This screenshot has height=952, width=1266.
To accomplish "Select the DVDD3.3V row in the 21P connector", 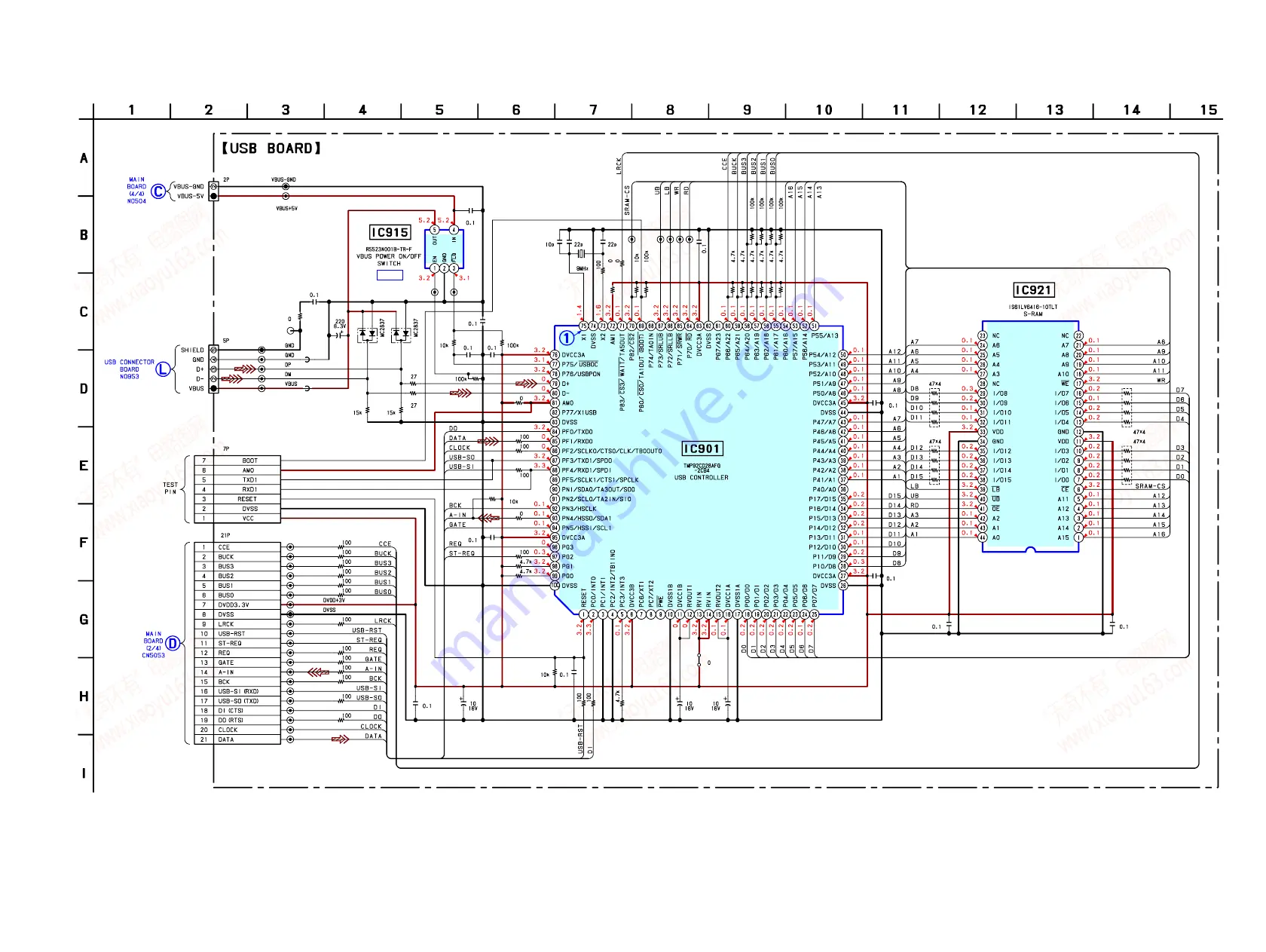I will coord(237,605).
